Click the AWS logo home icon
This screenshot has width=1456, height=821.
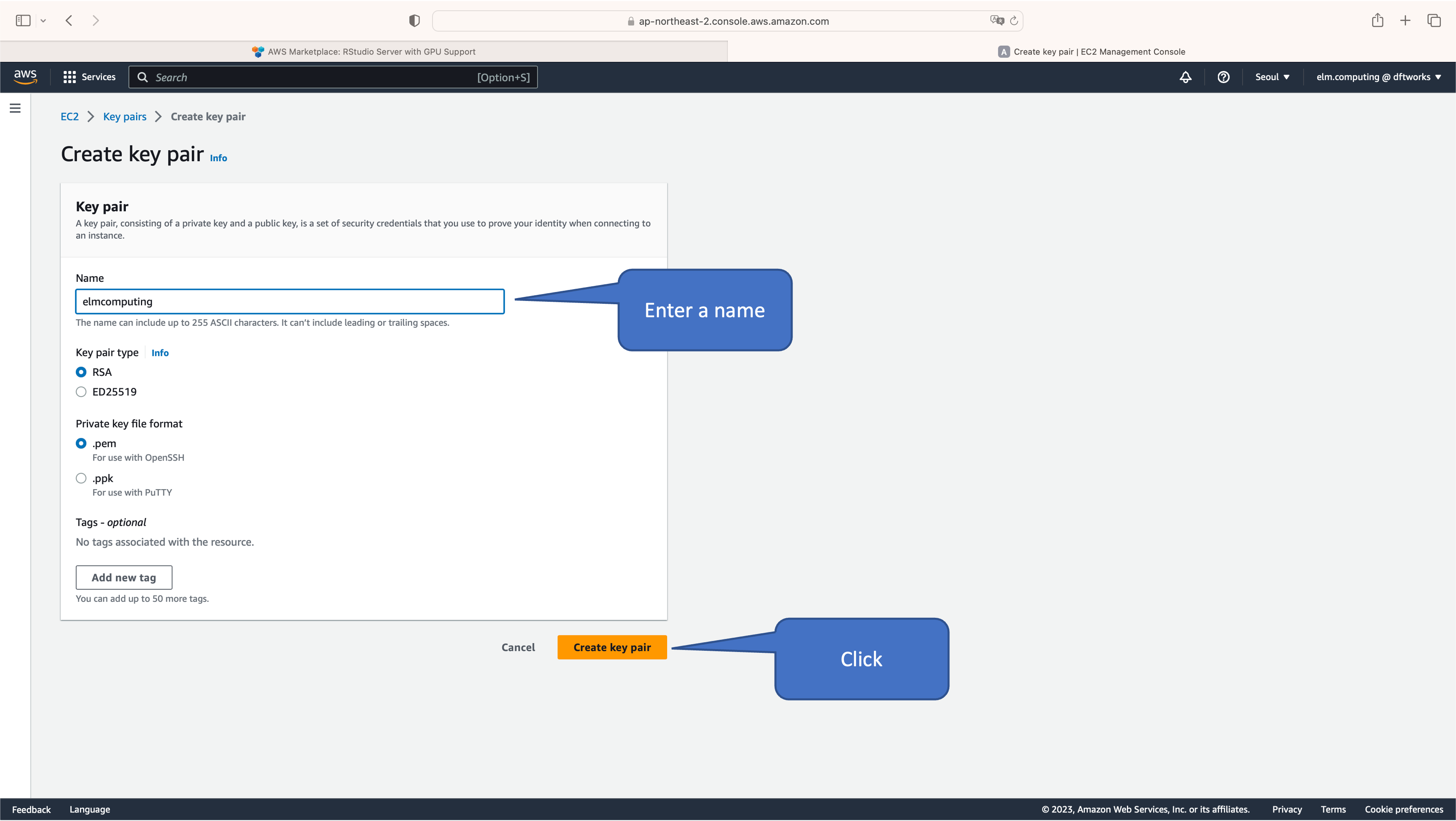tap(25, 77)
